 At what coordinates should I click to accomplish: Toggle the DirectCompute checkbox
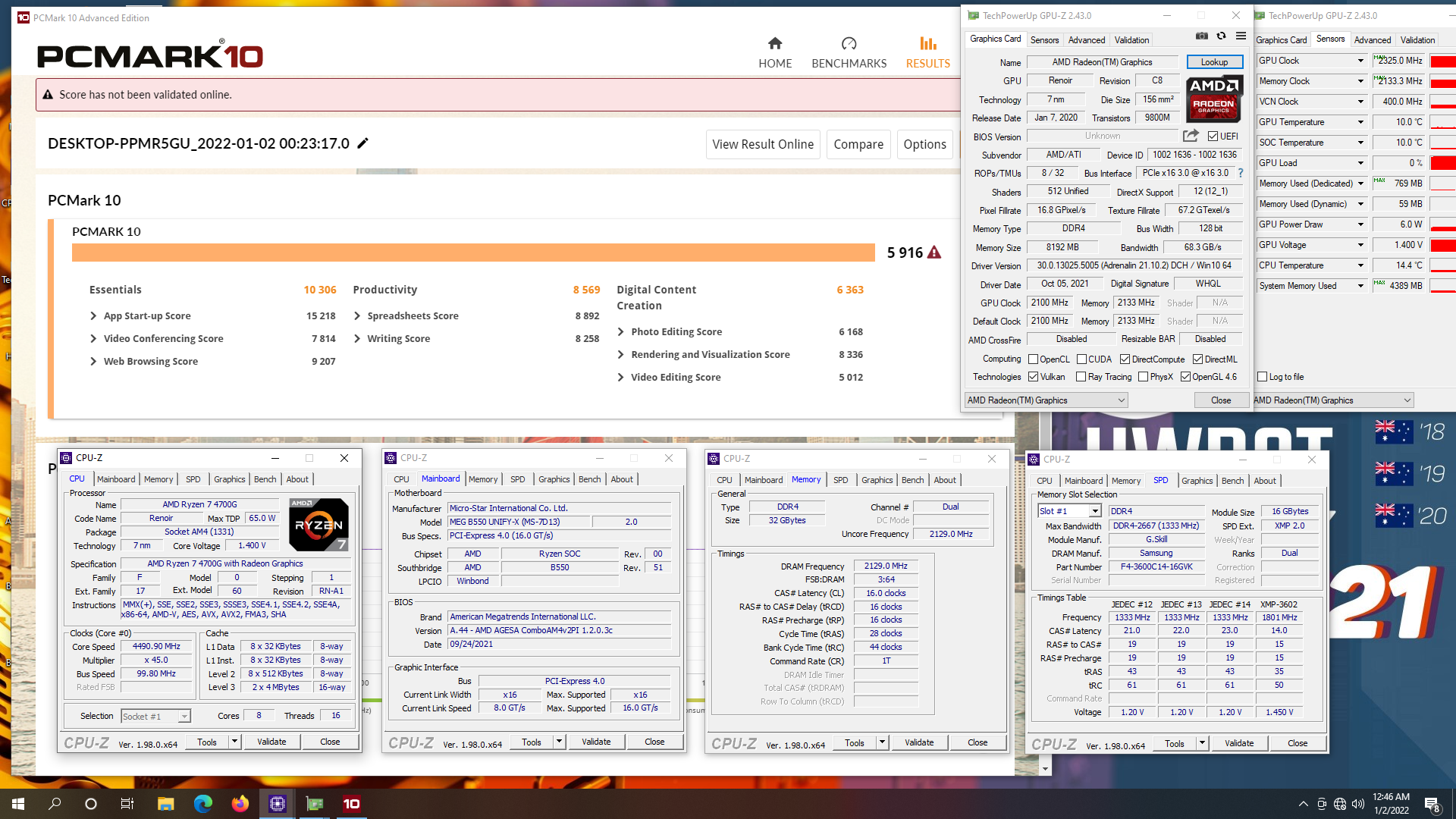pyautogui.click(x=1125, y=359)
